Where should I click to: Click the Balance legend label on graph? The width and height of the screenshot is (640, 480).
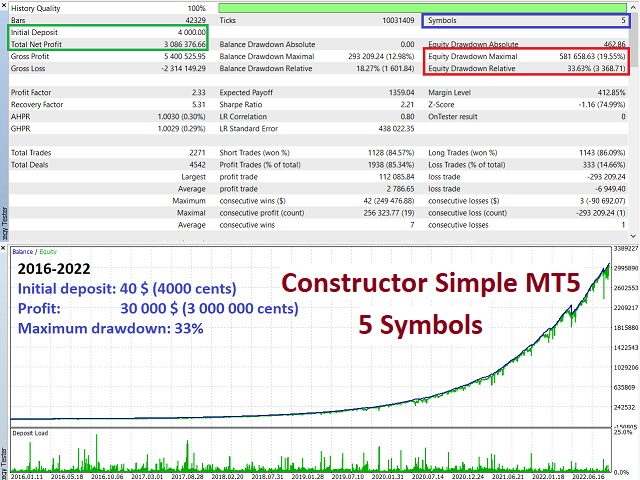coord(22,252)
